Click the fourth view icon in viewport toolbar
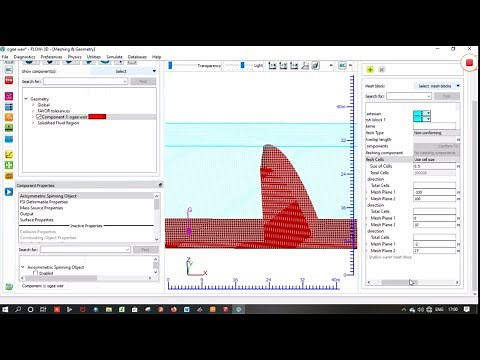This screenshot has width=480, height=360. pyautogui.click(x=304, y=66)
